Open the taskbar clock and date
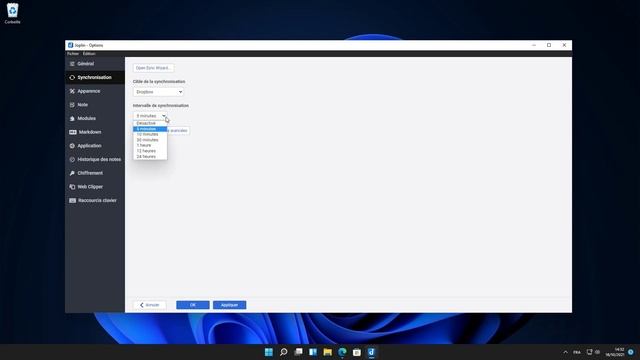 click(x=615, y=352)
